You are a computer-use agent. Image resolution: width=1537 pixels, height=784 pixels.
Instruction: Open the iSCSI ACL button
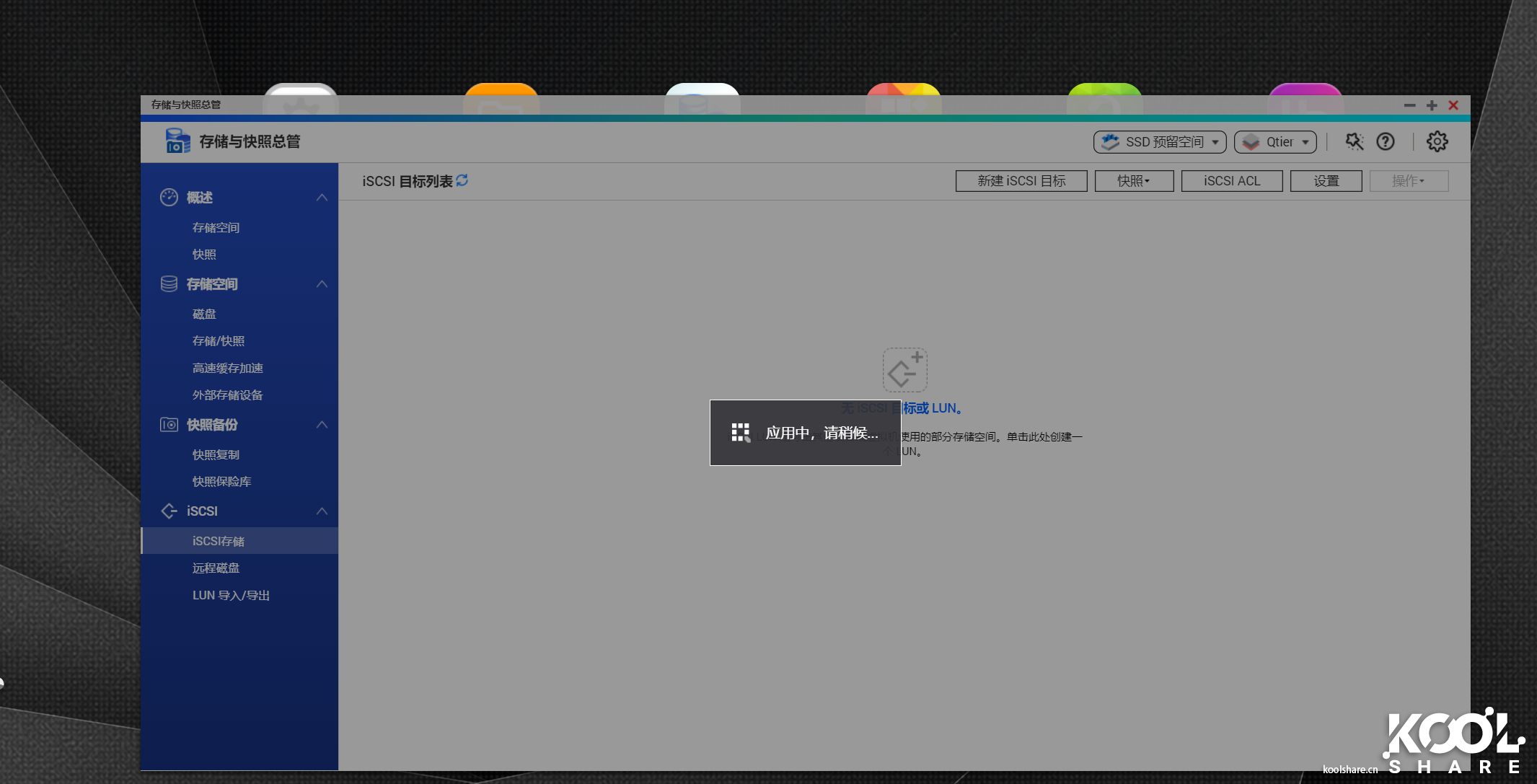(1231, 181)
